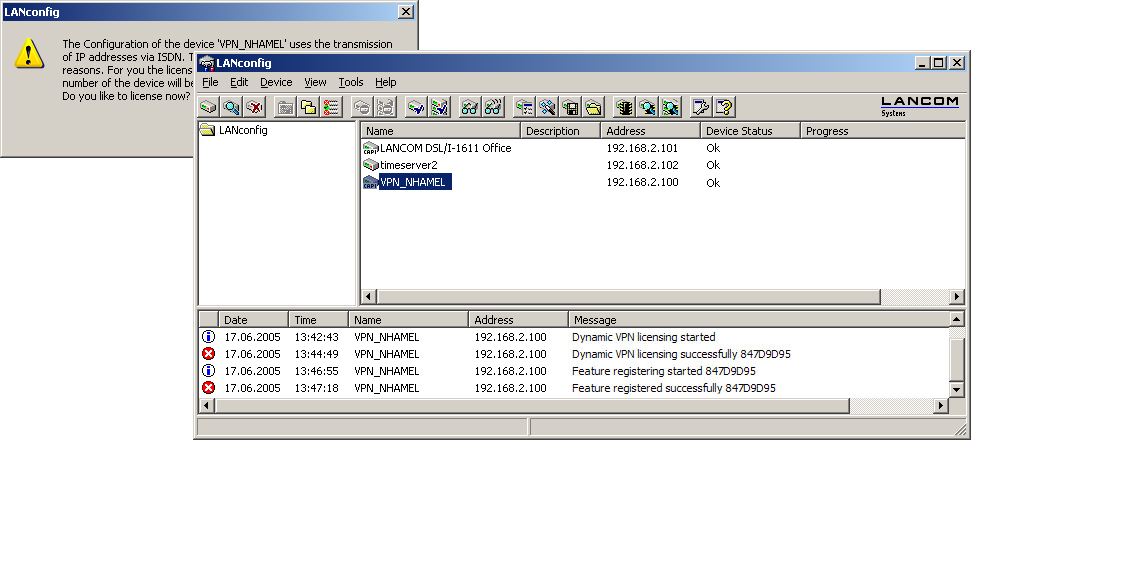
Task: Select the timeserver2 device row
Action: tap(408, 165)
